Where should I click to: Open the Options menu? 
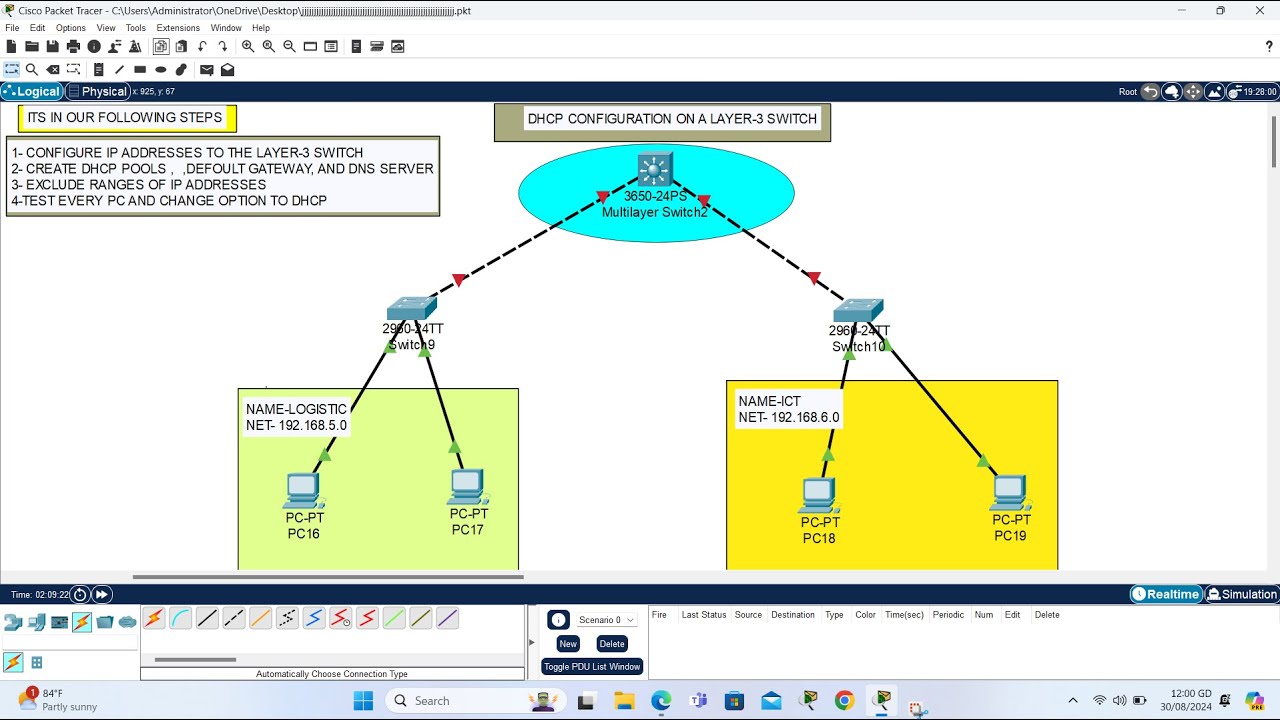click(70, 28)
